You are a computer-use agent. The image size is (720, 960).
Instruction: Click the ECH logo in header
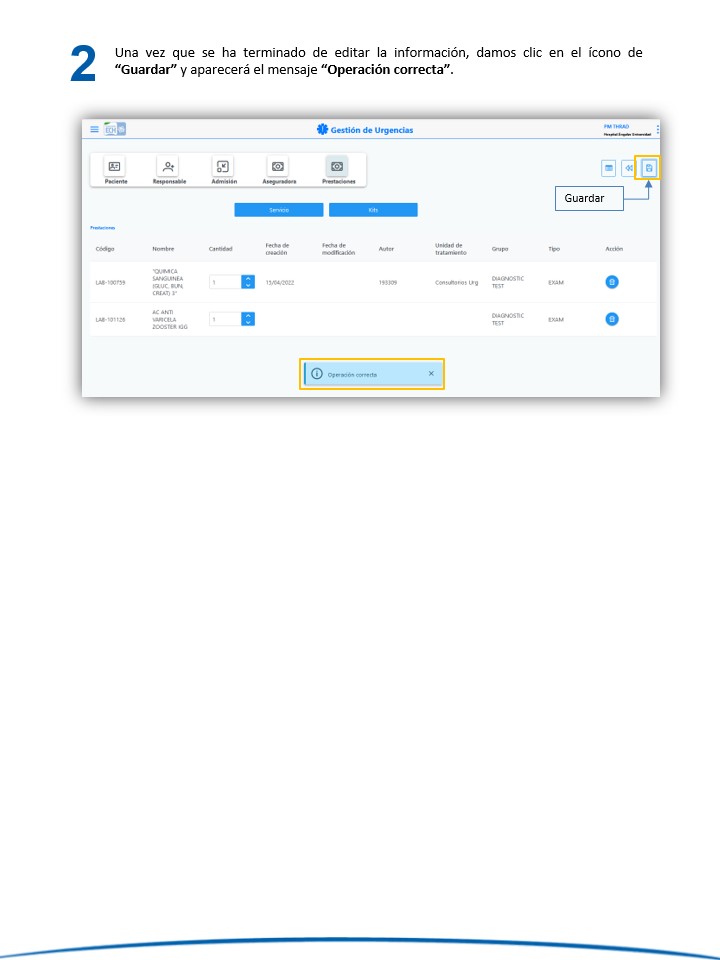point(114,129)
